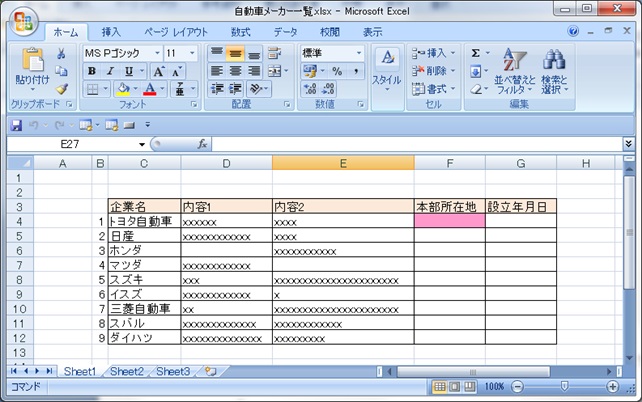Copy selection with the Copy icon
642x402 pixels.
(x=61, y=71)
